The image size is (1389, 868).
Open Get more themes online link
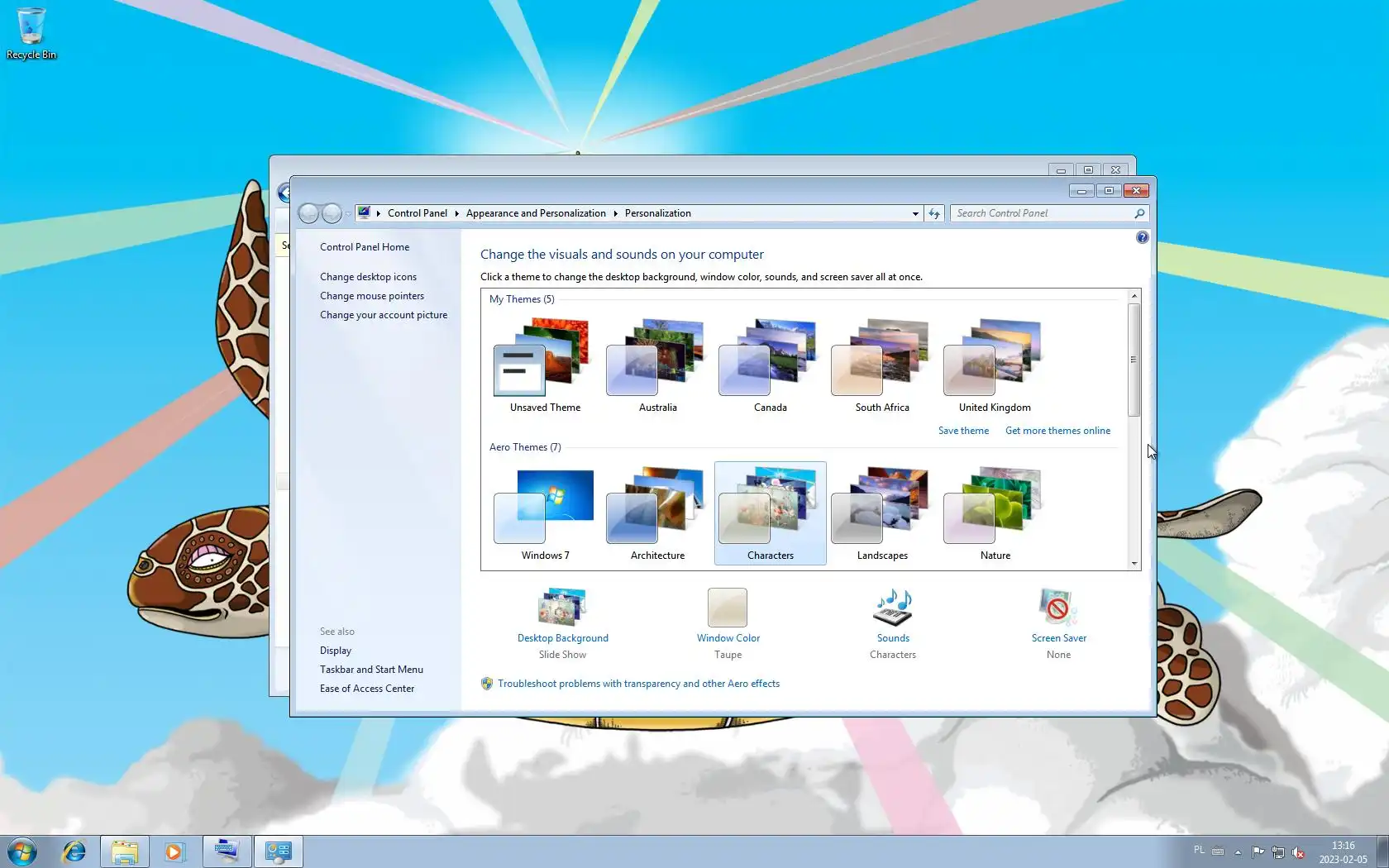point(1057,431)
